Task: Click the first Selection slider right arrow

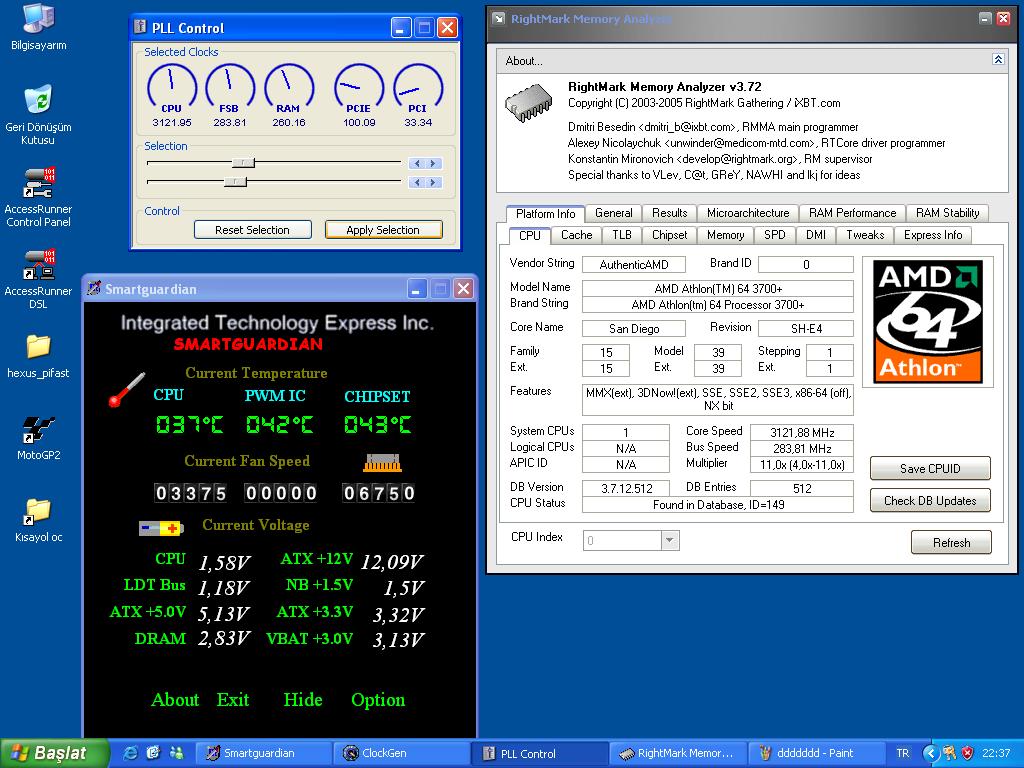Action: (432, 163)
